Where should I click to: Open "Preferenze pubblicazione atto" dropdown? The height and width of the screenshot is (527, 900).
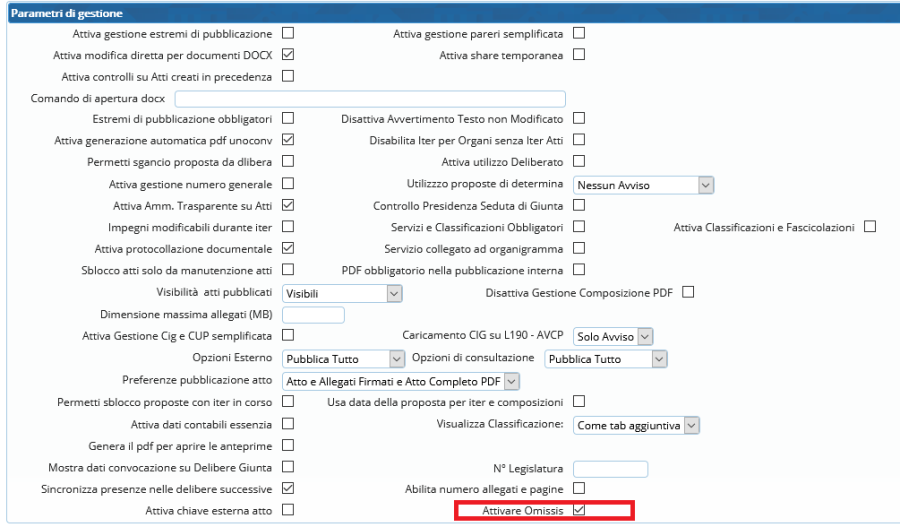point(402,380)
